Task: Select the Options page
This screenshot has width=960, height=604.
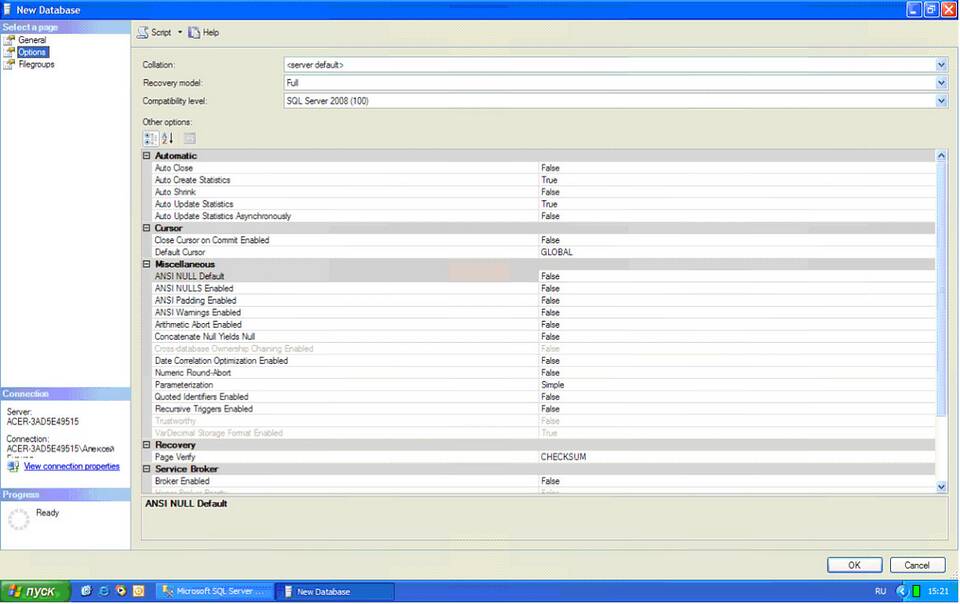Action: [x=32, y=52]
